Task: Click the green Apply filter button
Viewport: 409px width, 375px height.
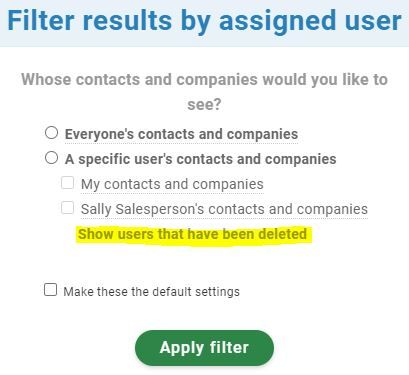Action: (x=204, y=348)
